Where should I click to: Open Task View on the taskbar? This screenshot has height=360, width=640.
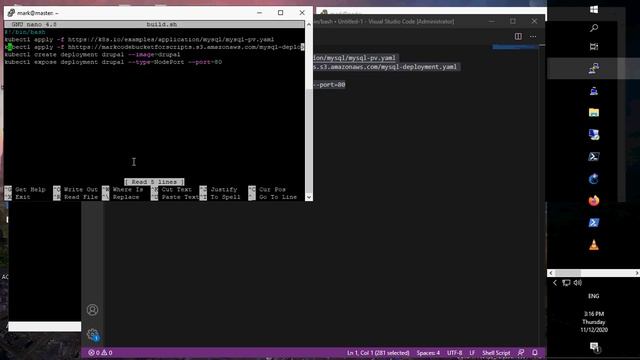point(594,47)
